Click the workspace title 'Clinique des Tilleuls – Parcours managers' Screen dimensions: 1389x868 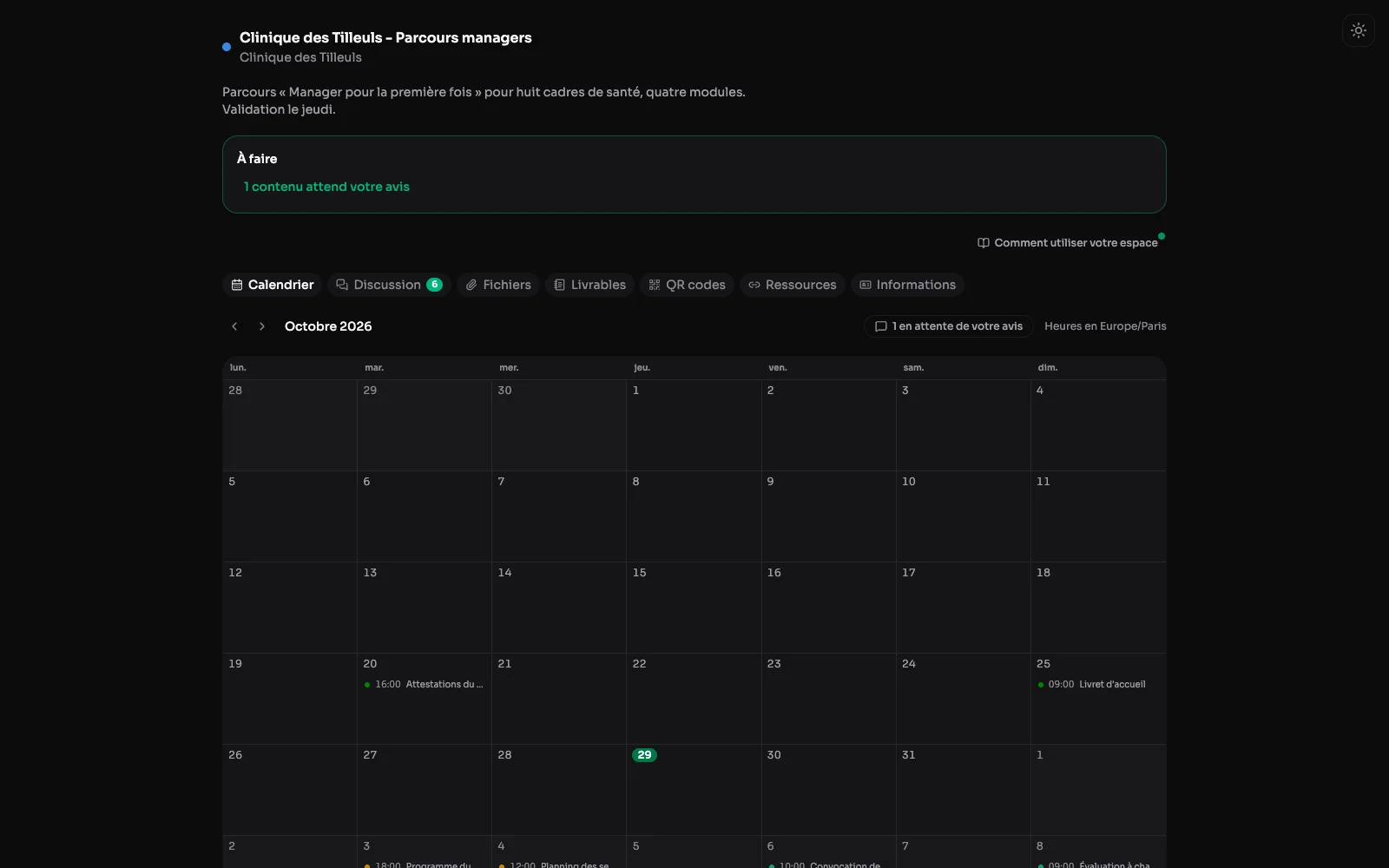coord(385,38)
